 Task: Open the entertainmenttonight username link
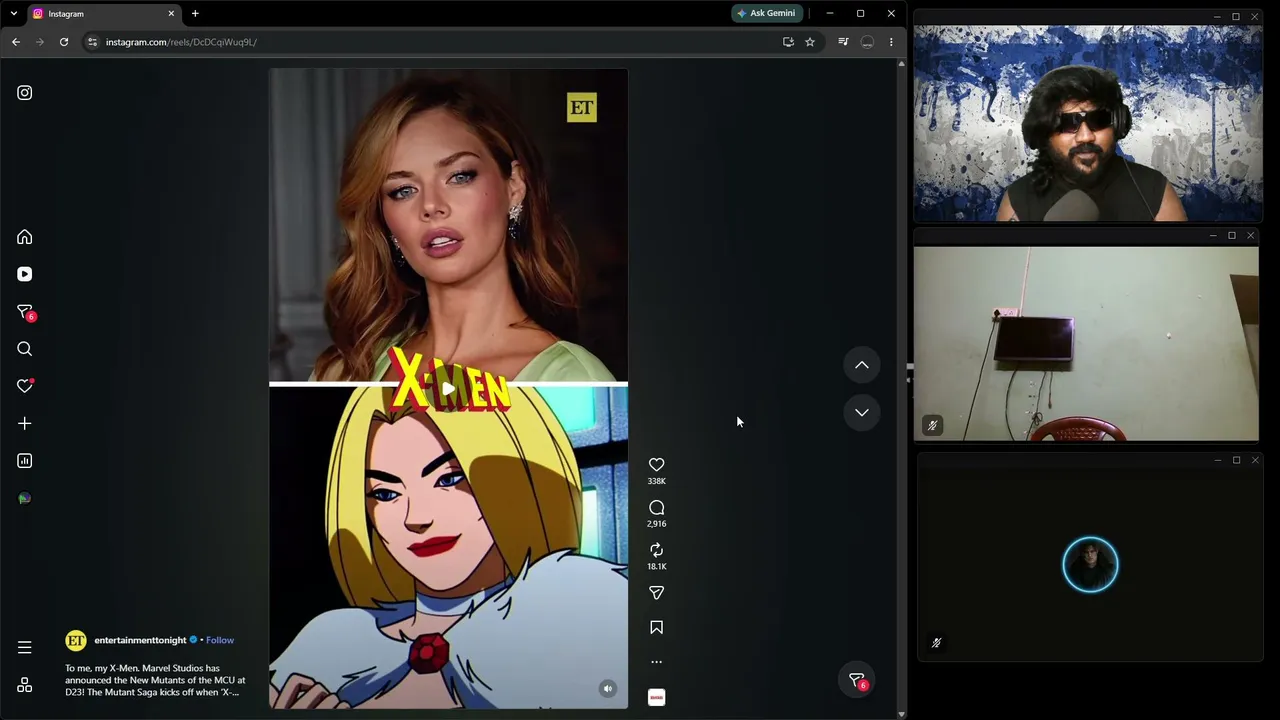(x=140, y=640)
